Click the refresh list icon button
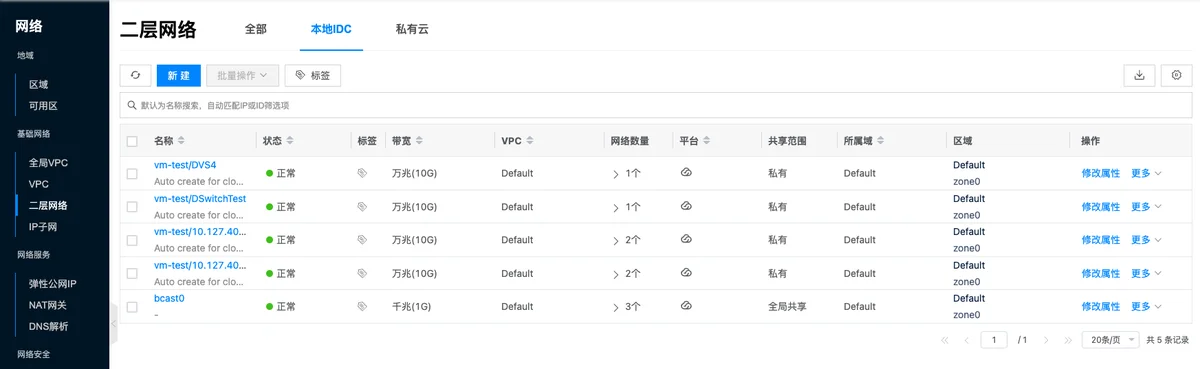 point(135,75)
